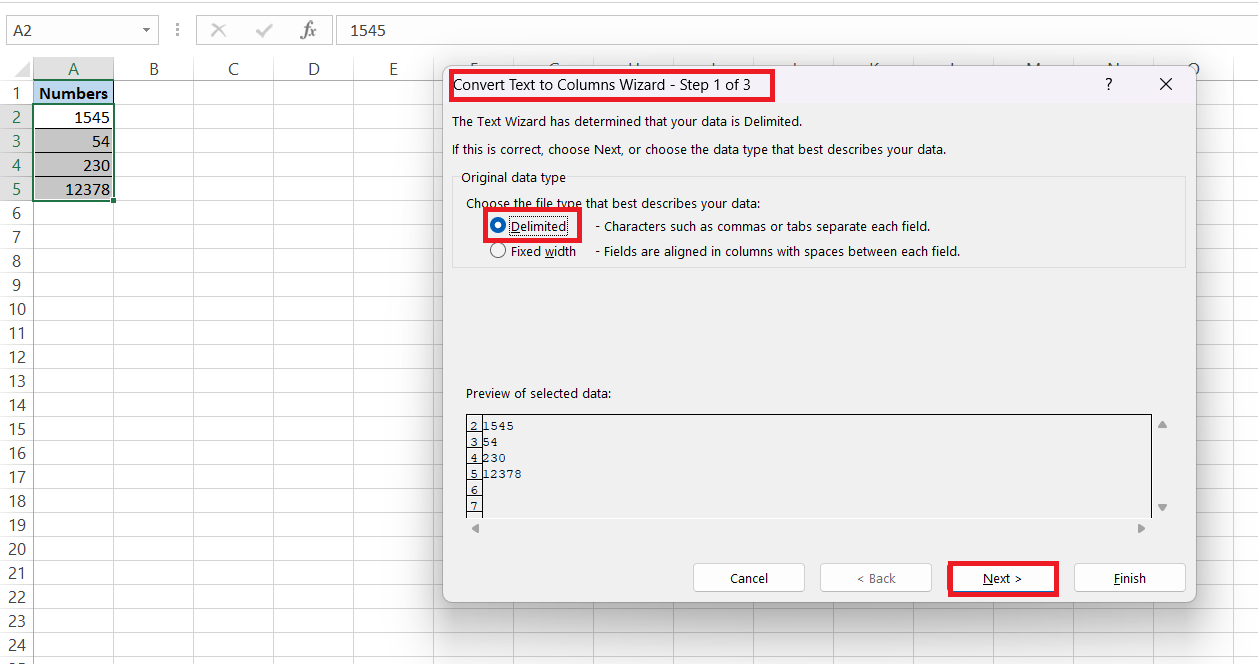The width and height of the screenshot is (1258, 664).
Task: Select the row 20 header
Action: [x=16, y=549]
